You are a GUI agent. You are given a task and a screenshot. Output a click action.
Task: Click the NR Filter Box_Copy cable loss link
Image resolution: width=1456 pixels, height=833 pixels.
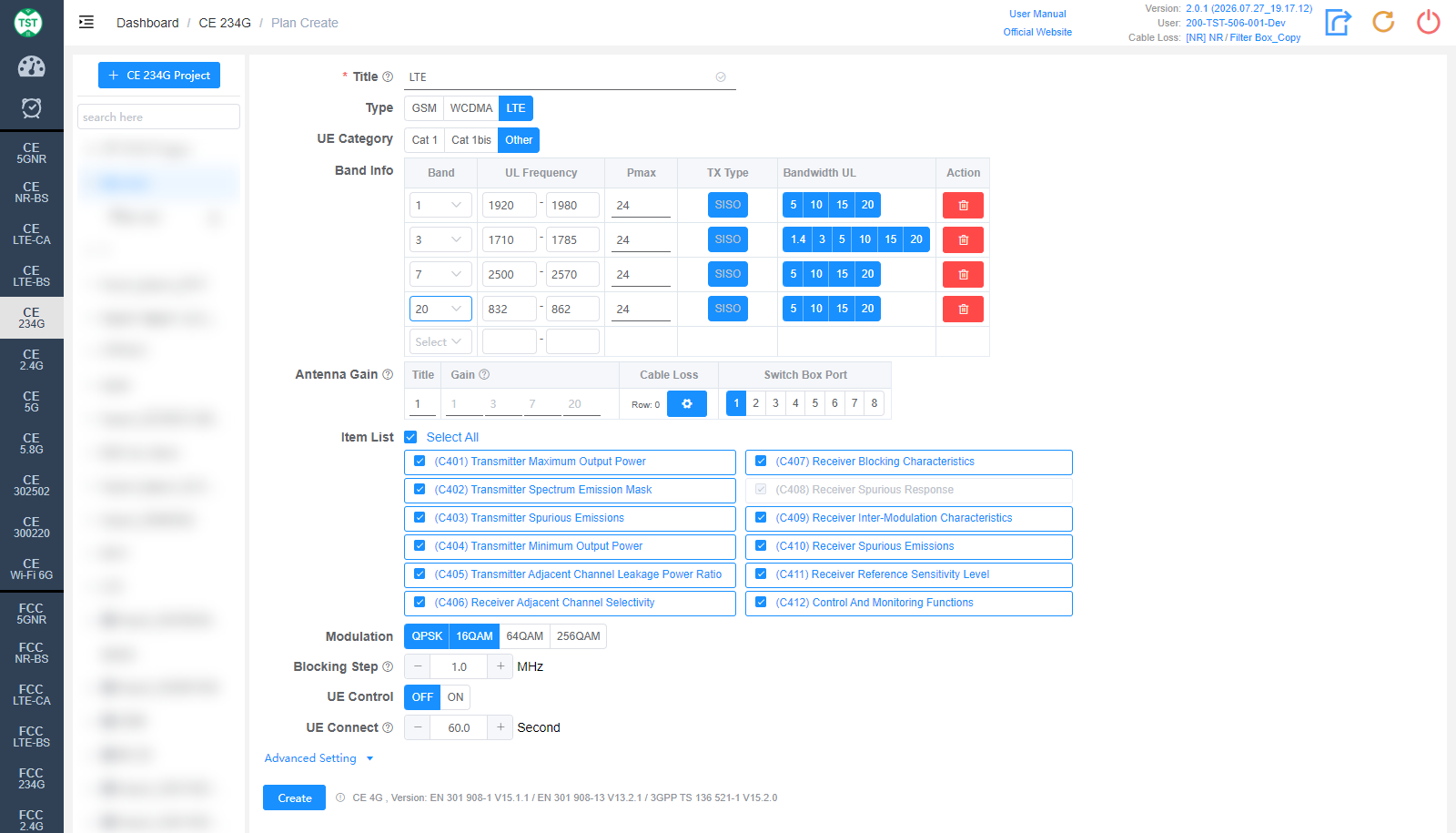(1243, 37)
